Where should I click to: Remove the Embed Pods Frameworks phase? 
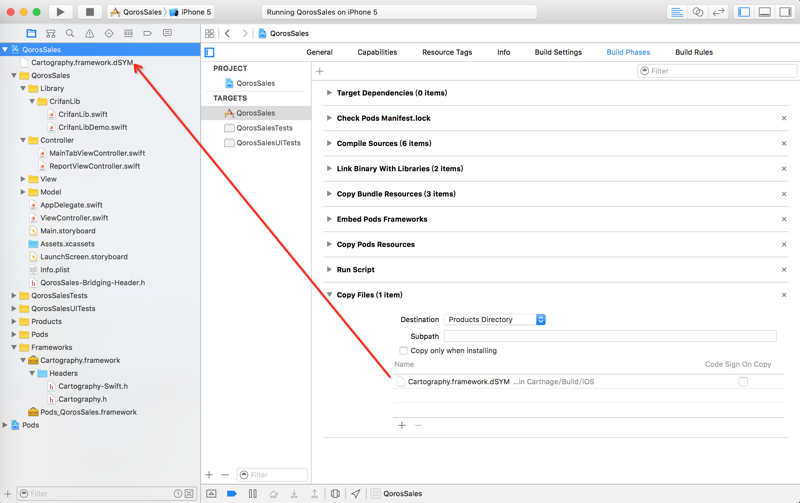pos(784,219)
